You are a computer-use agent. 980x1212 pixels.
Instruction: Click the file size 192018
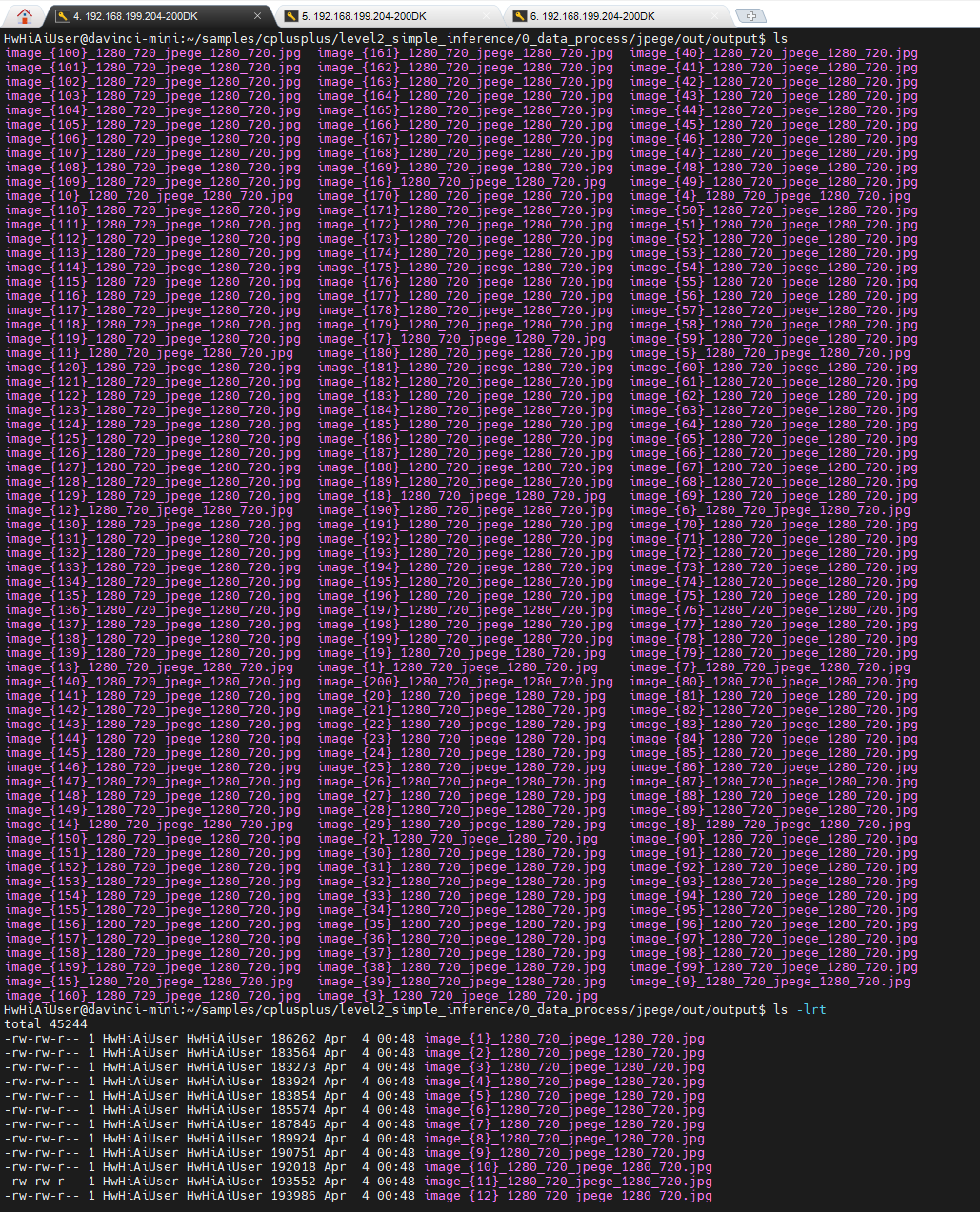[x=293, y=1167]
